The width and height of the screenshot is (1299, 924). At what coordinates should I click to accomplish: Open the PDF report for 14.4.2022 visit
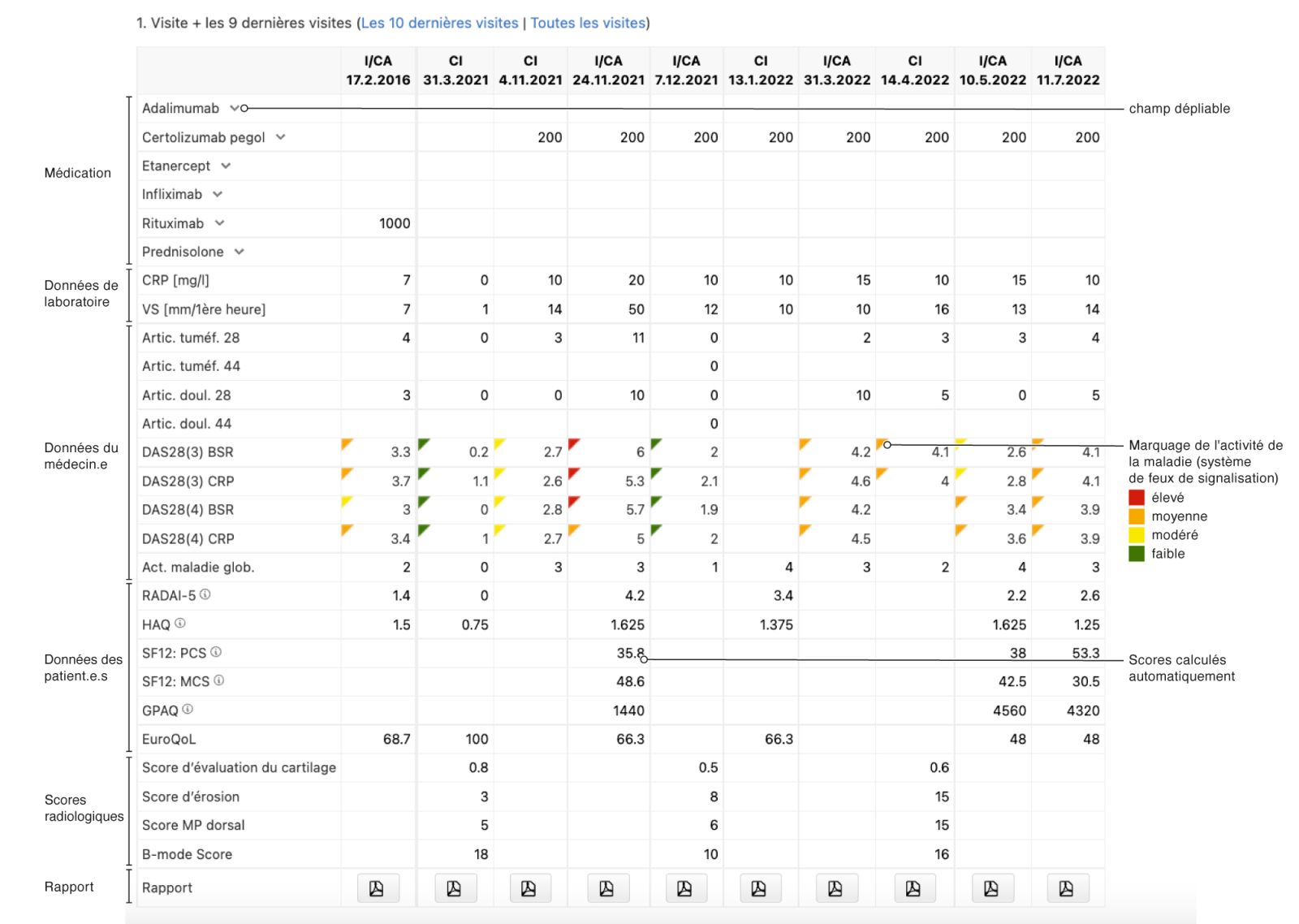point(913,888)
